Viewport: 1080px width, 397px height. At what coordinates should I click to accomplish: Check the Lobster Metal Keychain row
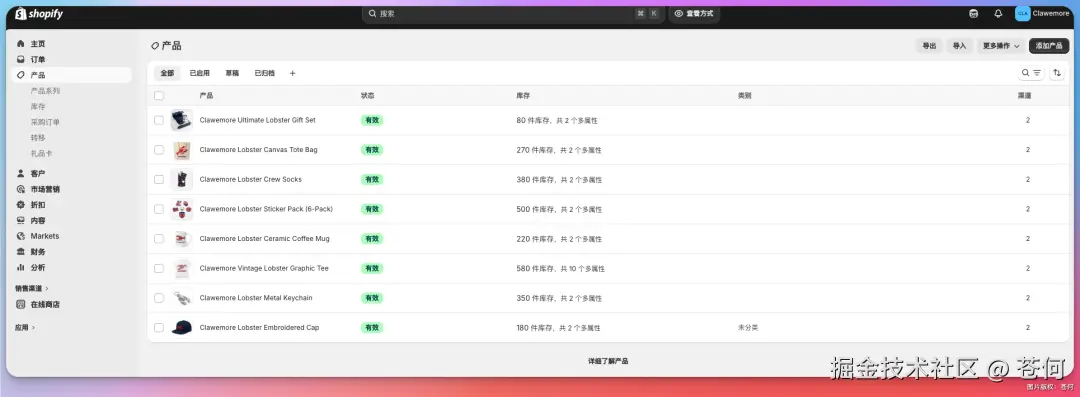tap(159, 298)
